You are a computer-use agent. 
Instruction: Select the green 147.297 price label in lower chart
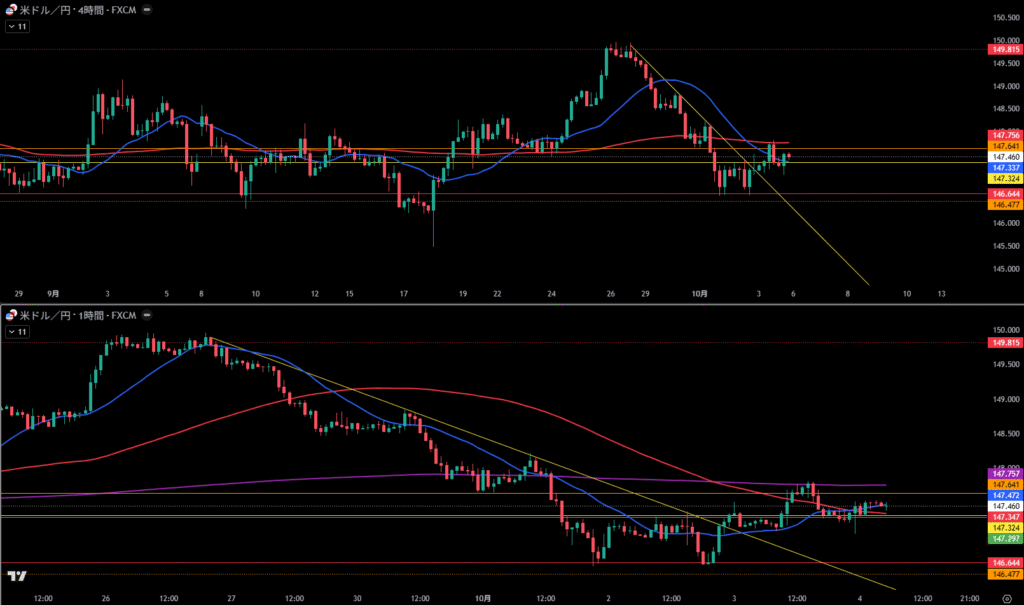tap(1004, 538)
